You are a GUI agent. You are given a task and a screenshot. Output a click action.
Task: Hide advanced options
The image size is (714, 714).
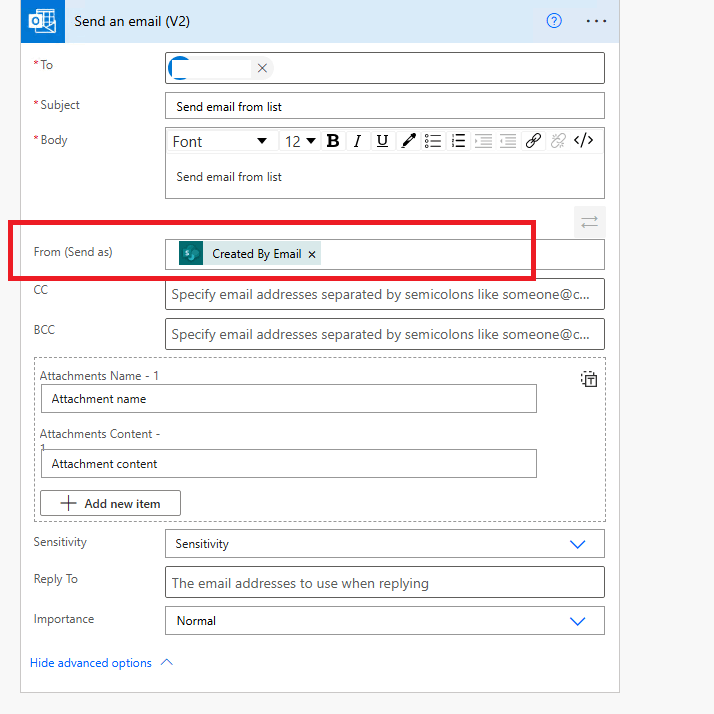[x=91, y=663]
